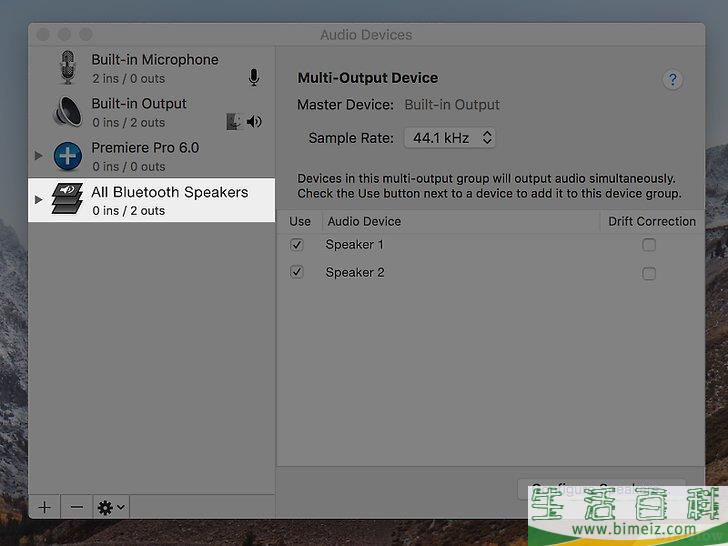
Task: Click the Speaker 1 device name
Action: tap(354, 245)
